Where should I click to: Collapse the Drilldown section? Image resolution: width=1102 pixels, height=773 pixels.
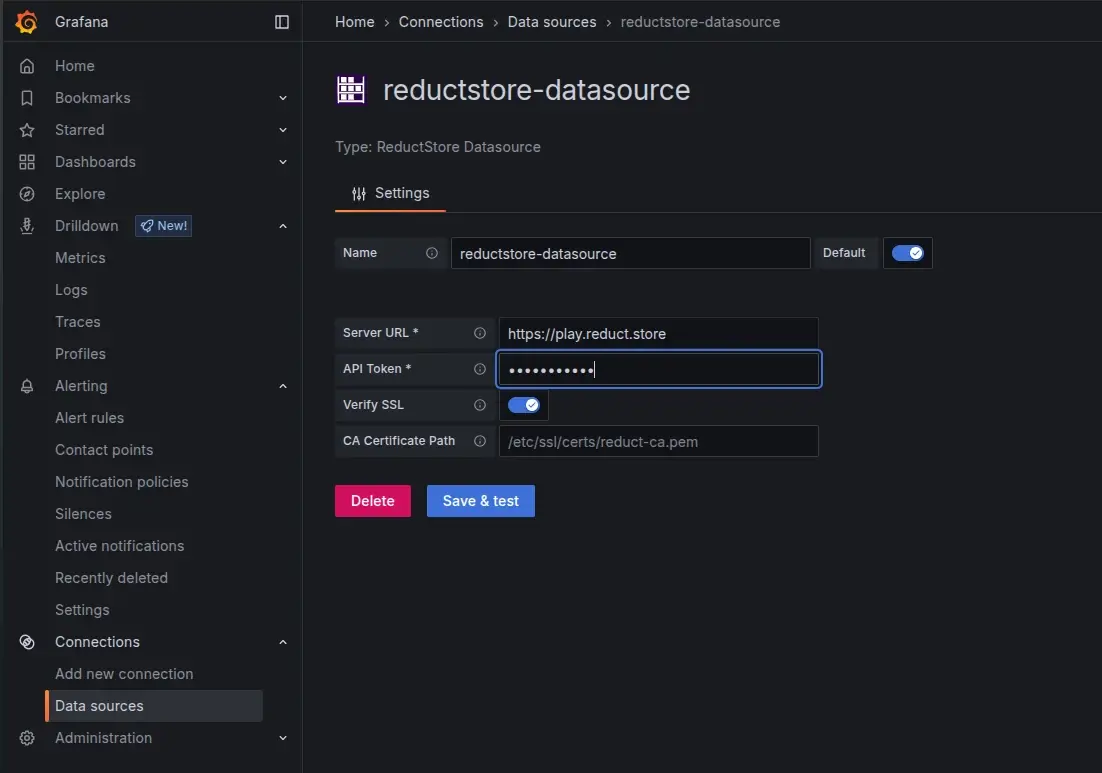point(283,225)
